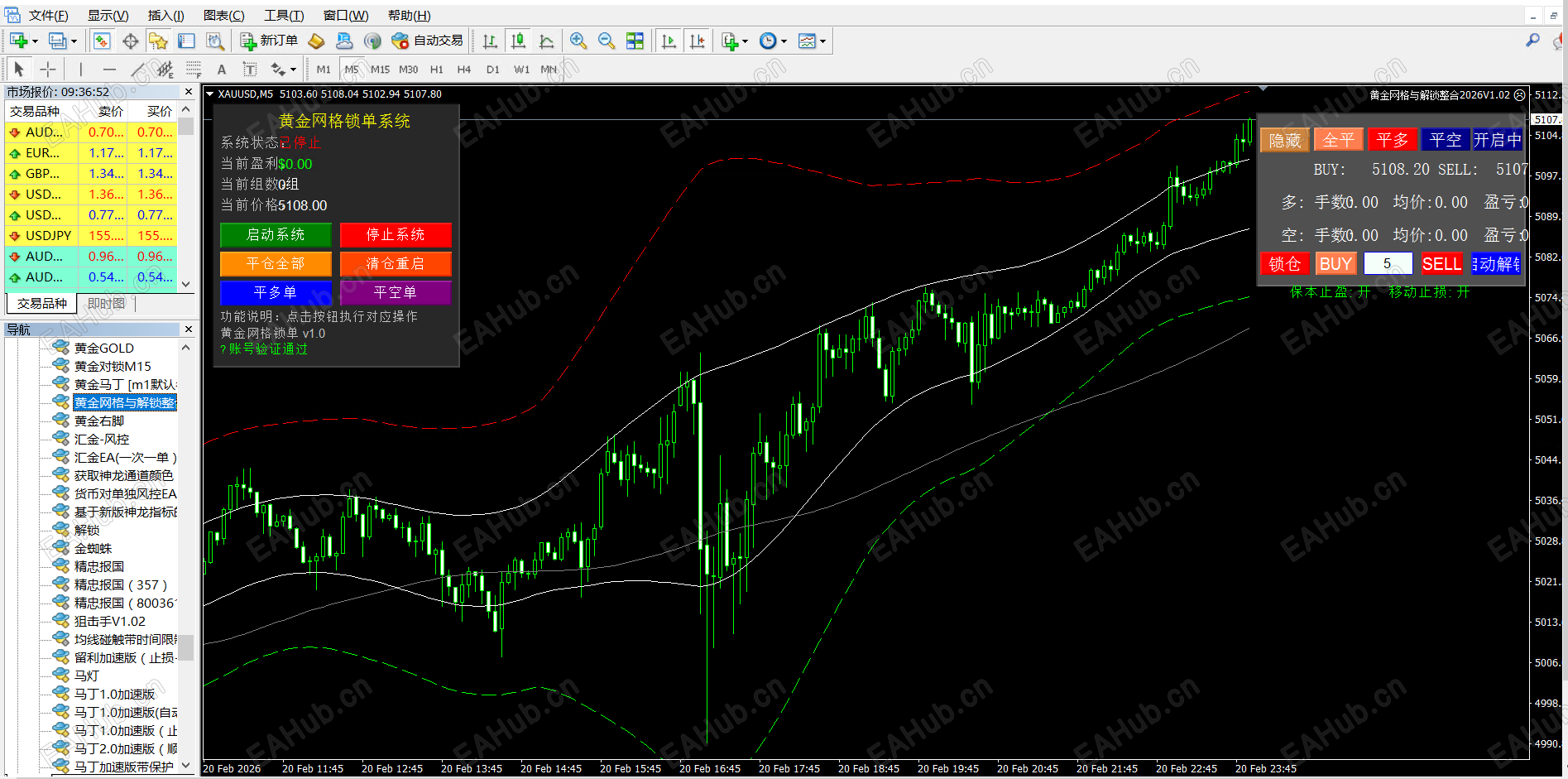Viewport: 1568px width, 779px height.
Task: Close the market watch panel
Action: pyautogui.click(x=189, y=92)
